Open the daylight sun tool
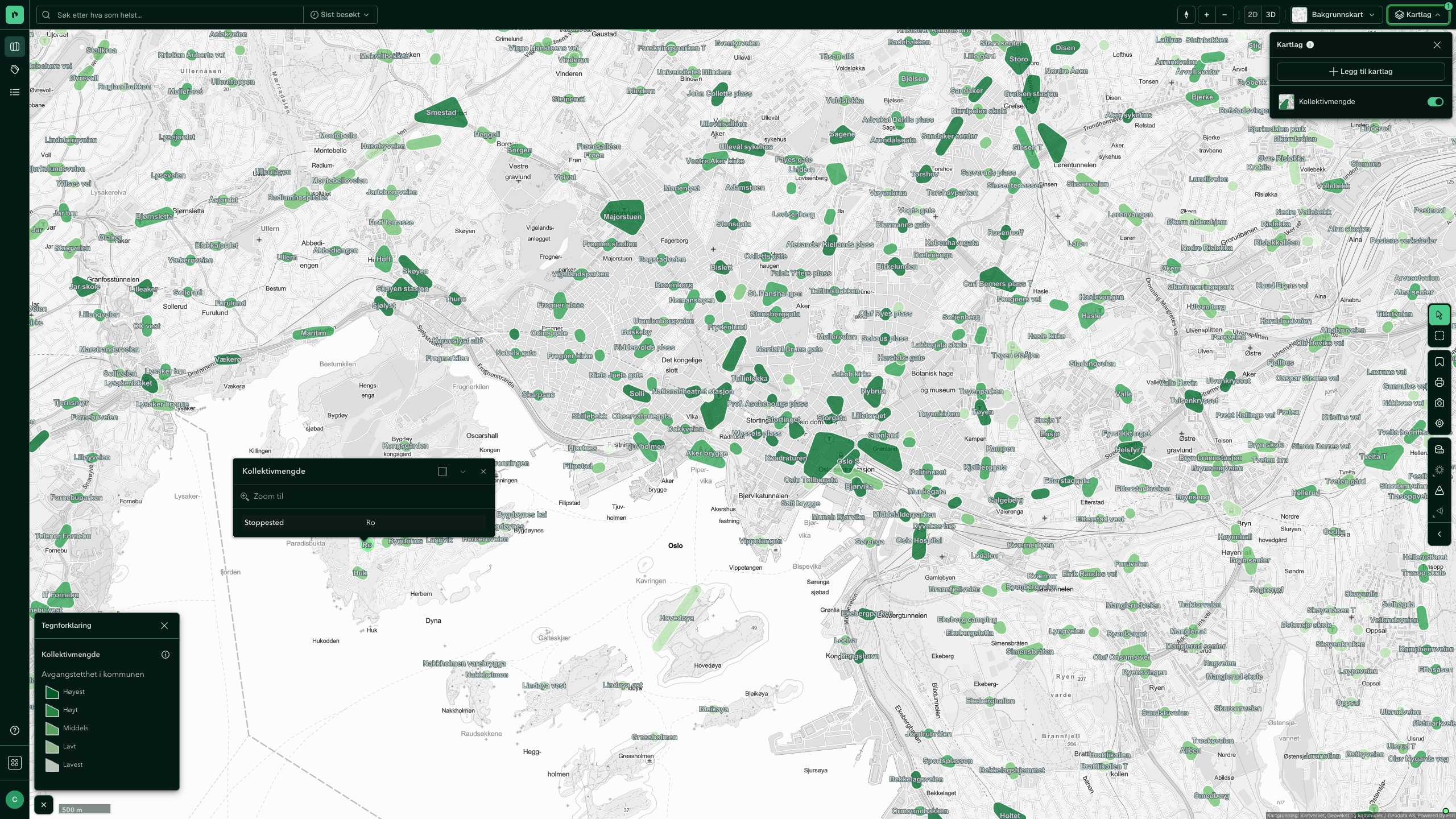The image size is (1456, 819). click(x=1440, y=470)
